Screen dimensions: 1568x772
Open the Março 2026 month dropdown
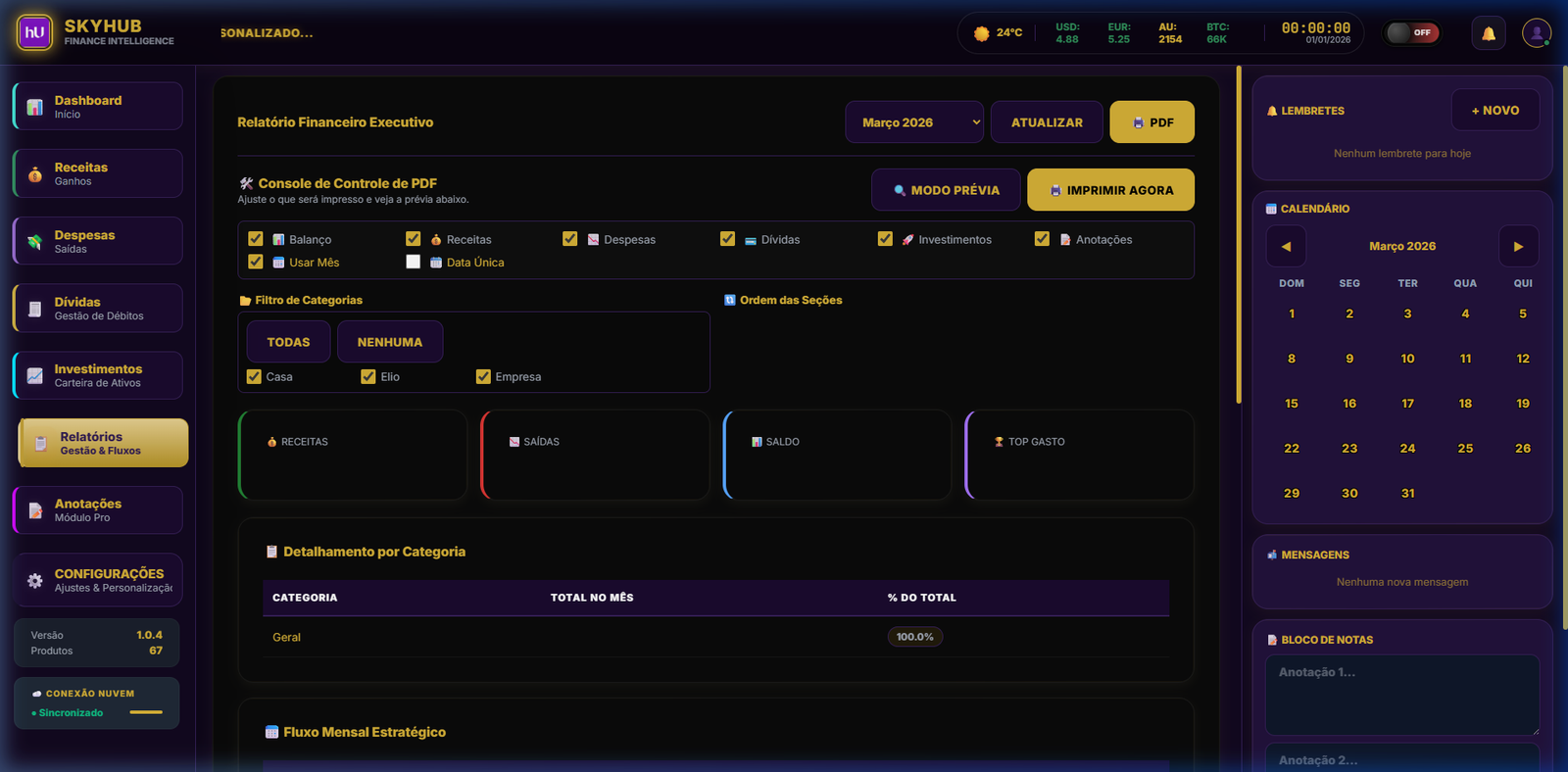pyautogui.click(x=913, y=122)
